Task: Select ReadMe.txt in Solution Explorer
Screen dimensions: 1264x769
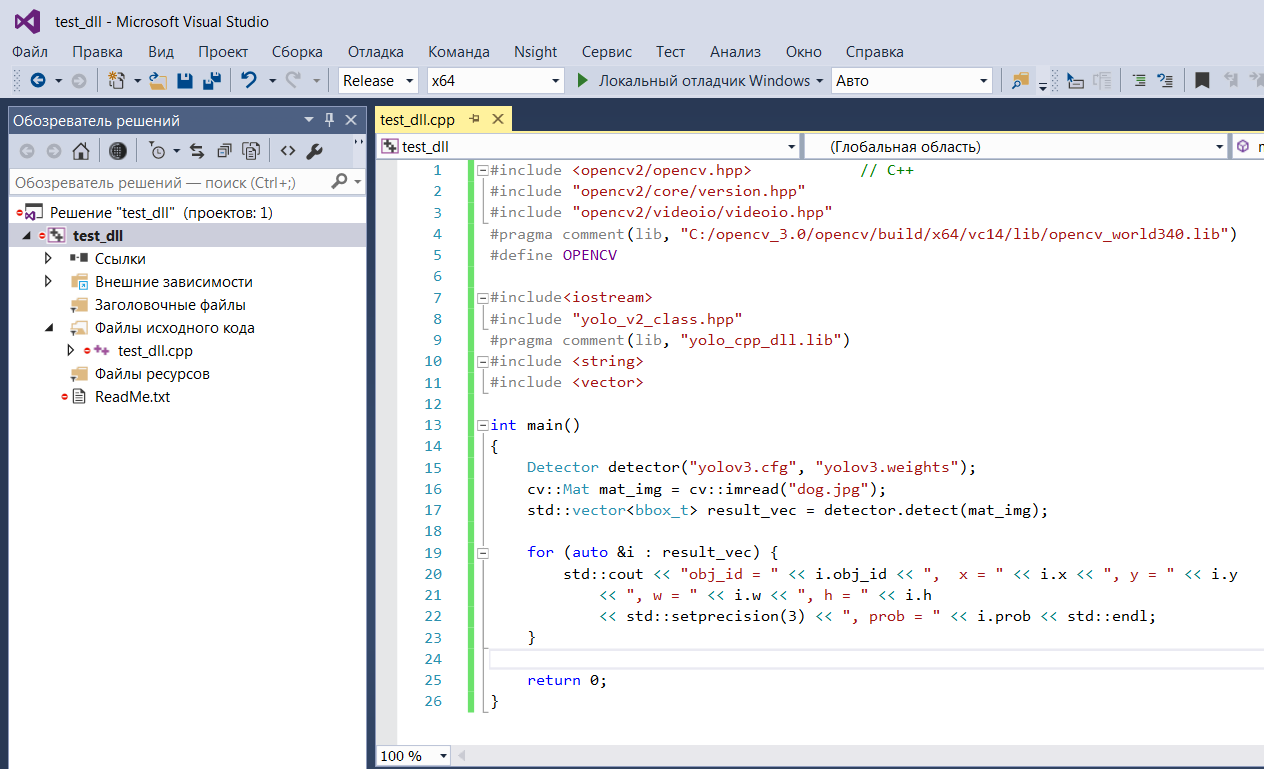Action: click(x=132, y=397)
